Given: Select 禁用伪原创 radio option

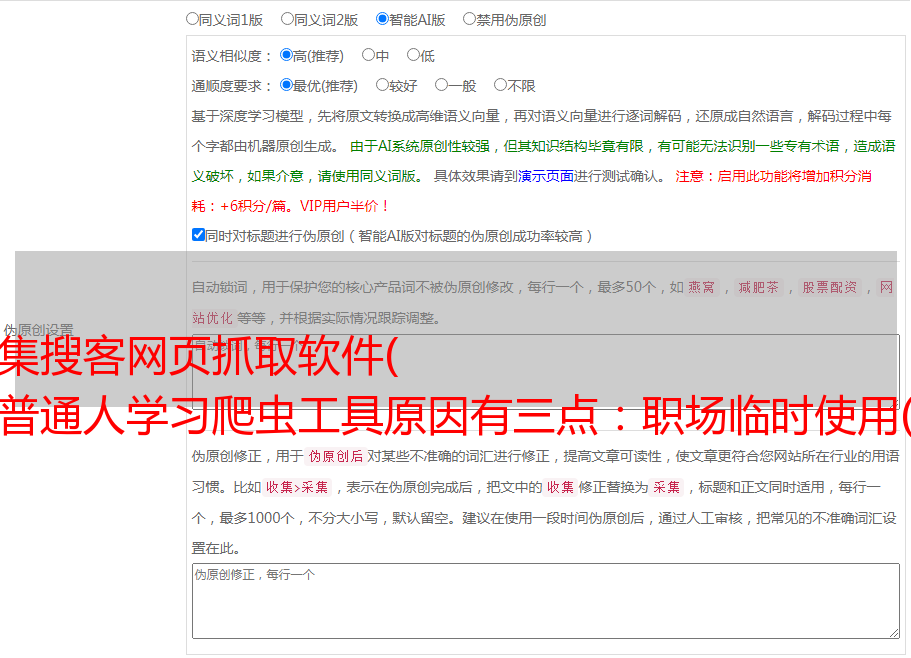Looking at the screenshot, I should click(469, 19).
